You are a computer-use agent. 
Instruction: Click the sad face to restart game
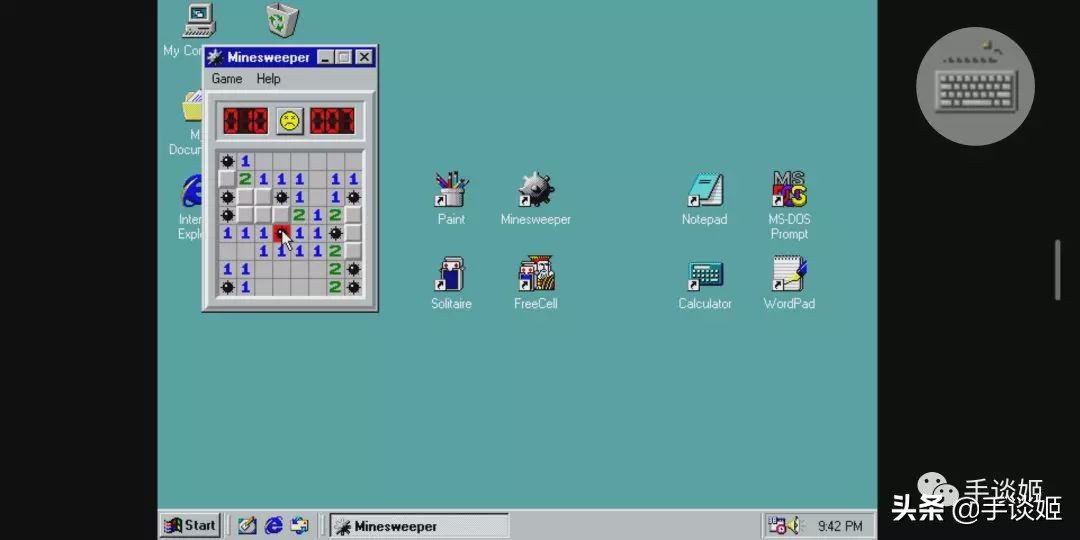[x=289, y=122]
